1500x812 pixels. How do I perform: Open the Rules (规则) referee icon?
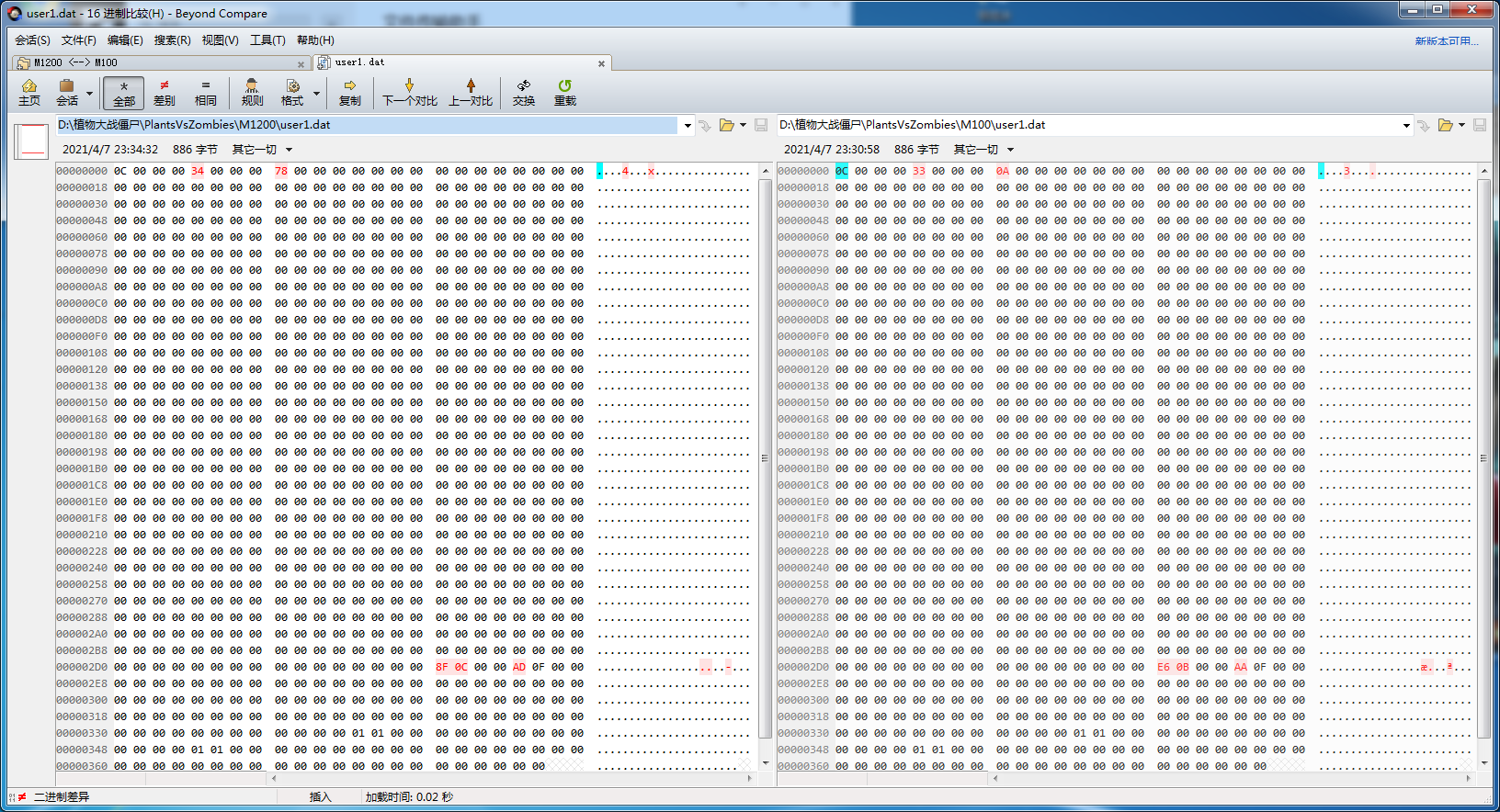[252, 93]
